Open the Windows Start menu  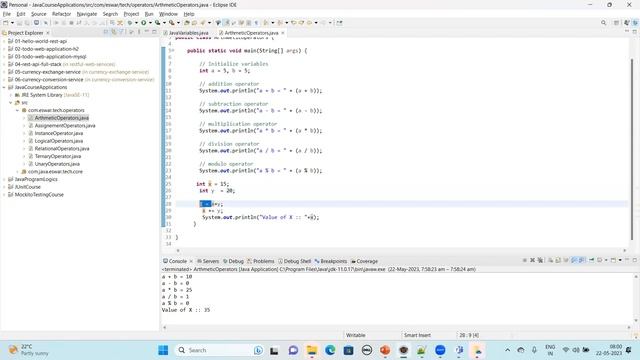(x=163, y=350)
